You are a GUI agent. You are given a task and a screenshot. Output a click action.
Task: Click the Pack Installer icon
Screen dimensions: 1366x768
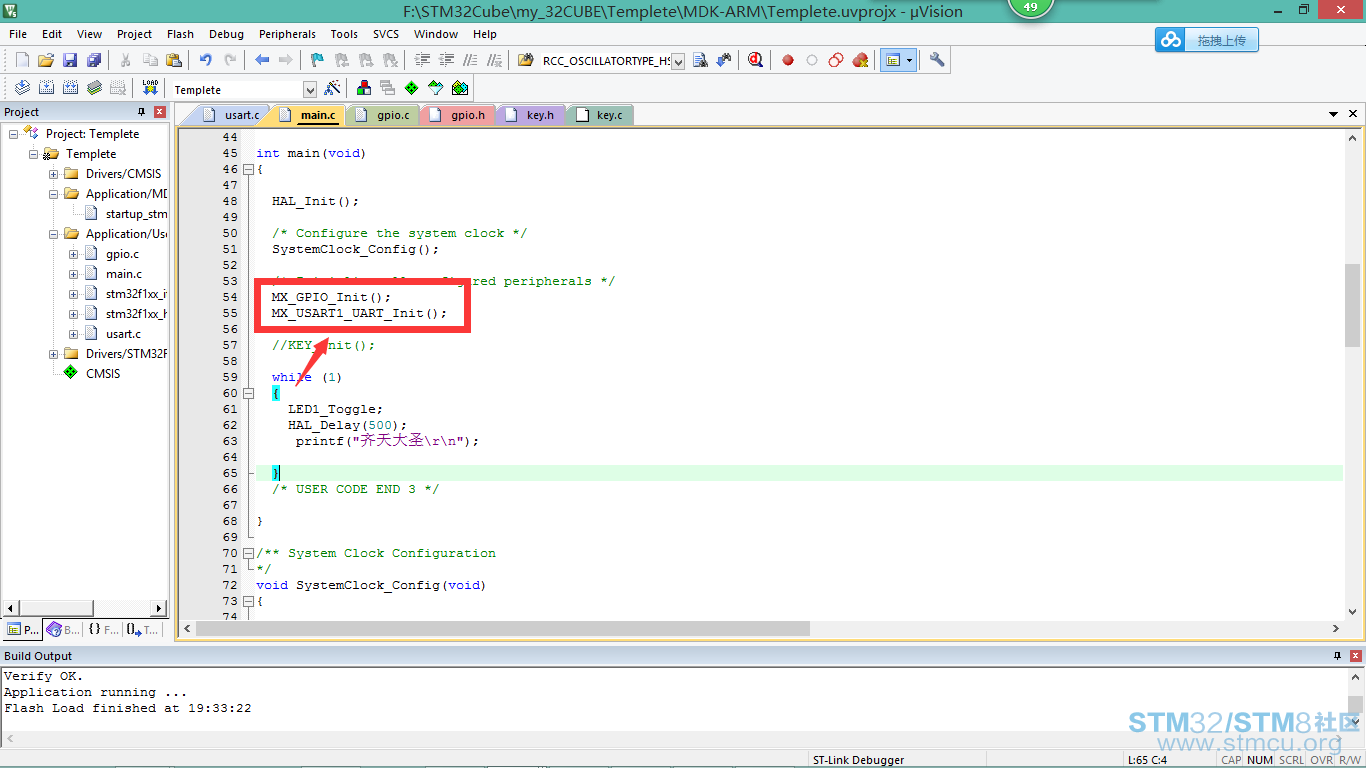pyautogui.click(x=459, y=88)
